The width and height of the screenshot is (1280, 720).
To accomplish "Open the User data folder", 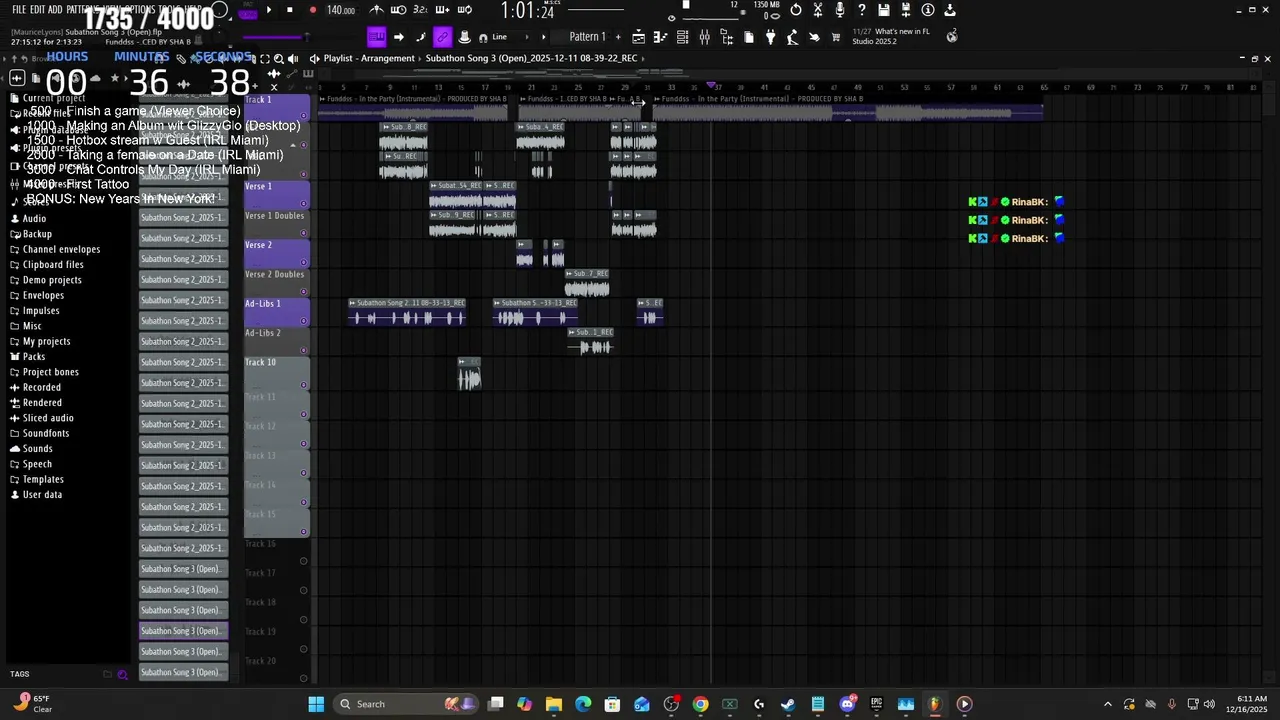I will pyautogui.click(x=42, y=494).
